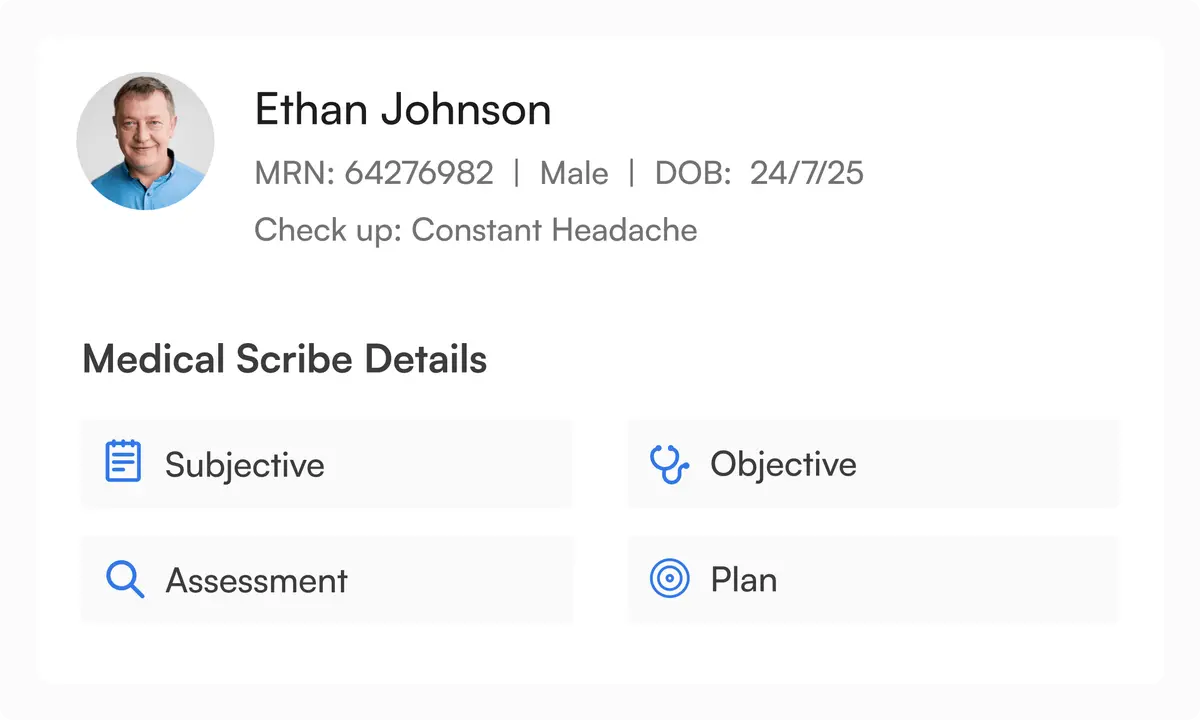
Task: Select the MRN number 64276982
Action: (419, 173)
